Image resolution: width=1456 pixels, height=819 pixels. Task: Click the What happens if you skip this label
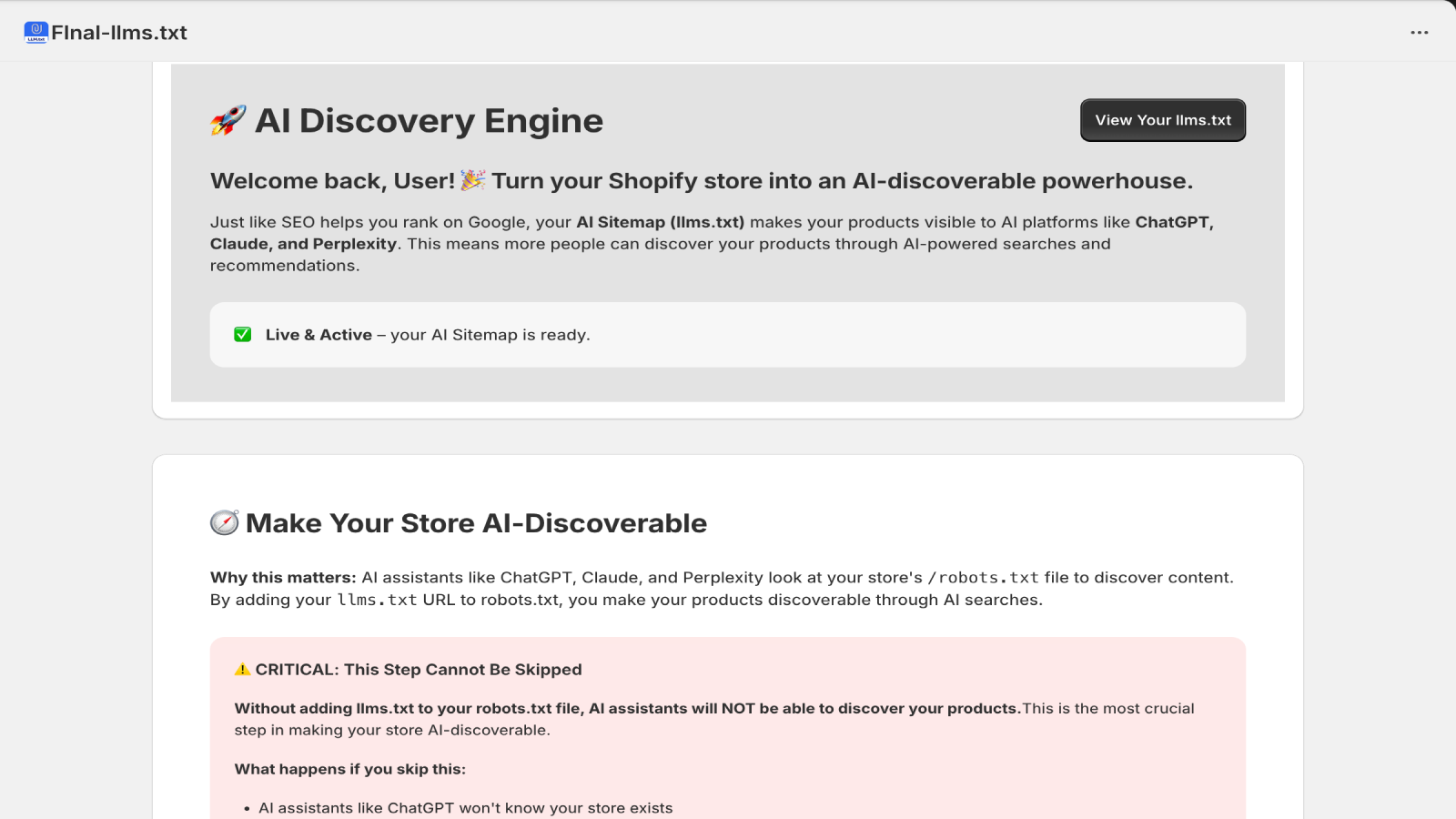[x=350, y=769]
